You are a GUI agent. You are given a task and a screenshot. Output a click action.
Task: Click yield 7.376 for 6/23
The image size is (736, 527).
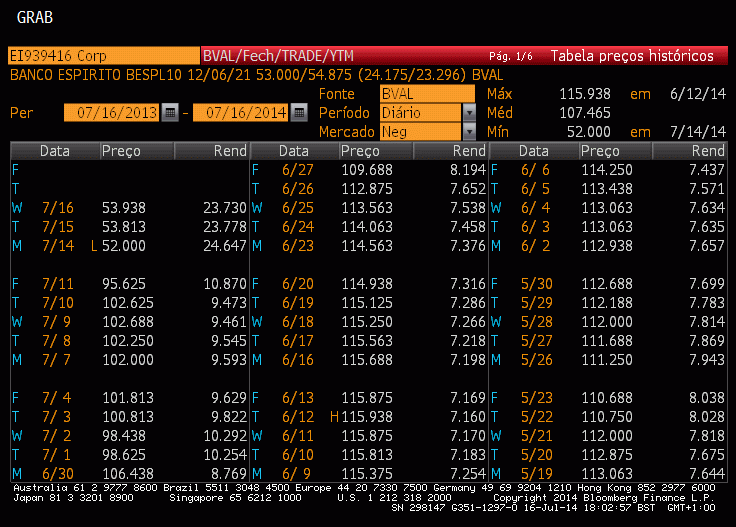(468, 246)
